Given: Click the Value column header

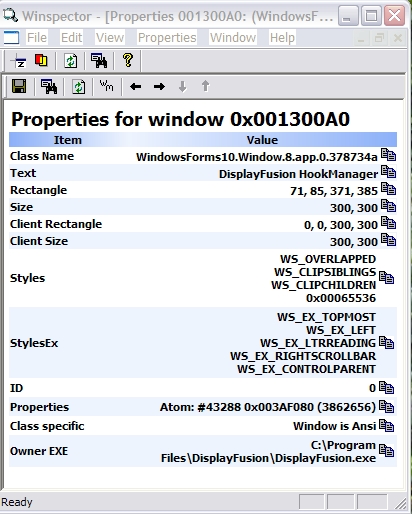Looking at the screenshot, I should pyautogui.click(x=262, y=140).
